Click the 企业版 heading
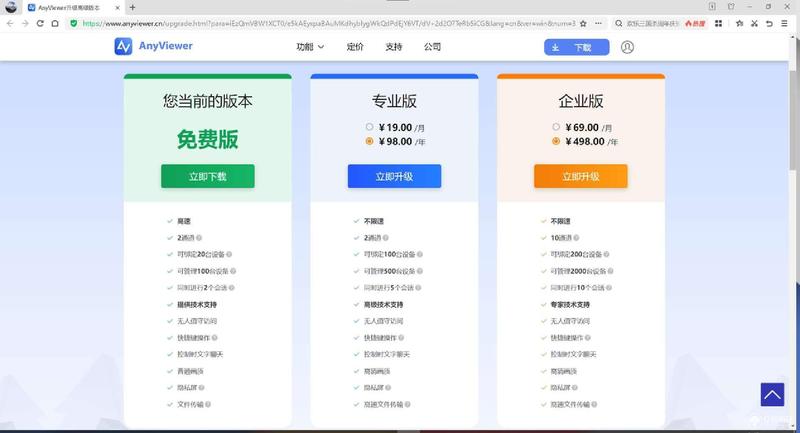800x433 pixels. point(581,101)
